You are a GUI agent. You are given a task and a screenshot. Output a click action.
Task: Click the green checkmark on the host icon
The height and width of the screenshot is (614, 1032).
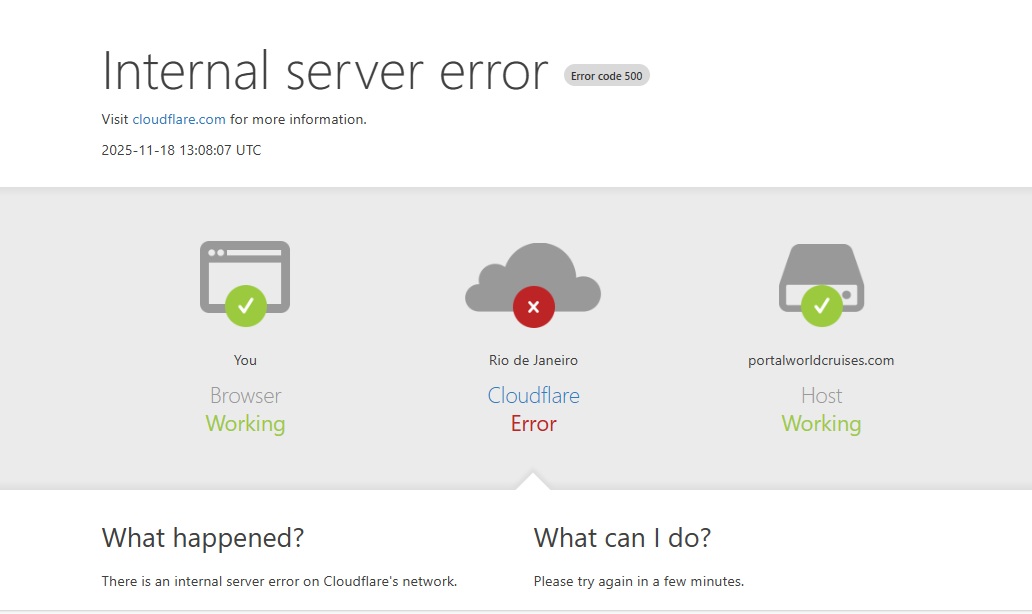[x=821, y=305]
